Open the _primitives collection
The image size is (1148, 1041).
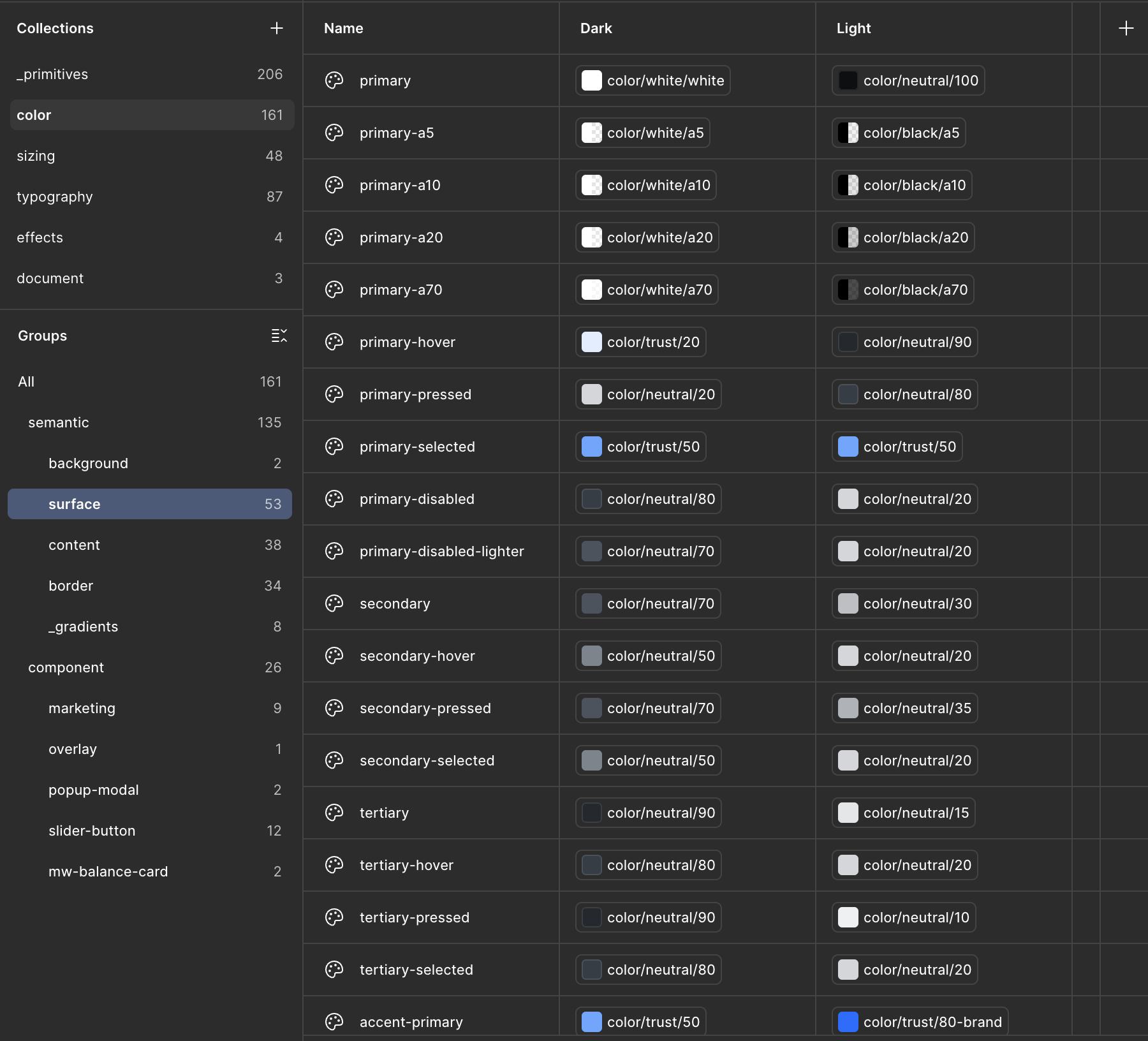[x=152, y=74]
